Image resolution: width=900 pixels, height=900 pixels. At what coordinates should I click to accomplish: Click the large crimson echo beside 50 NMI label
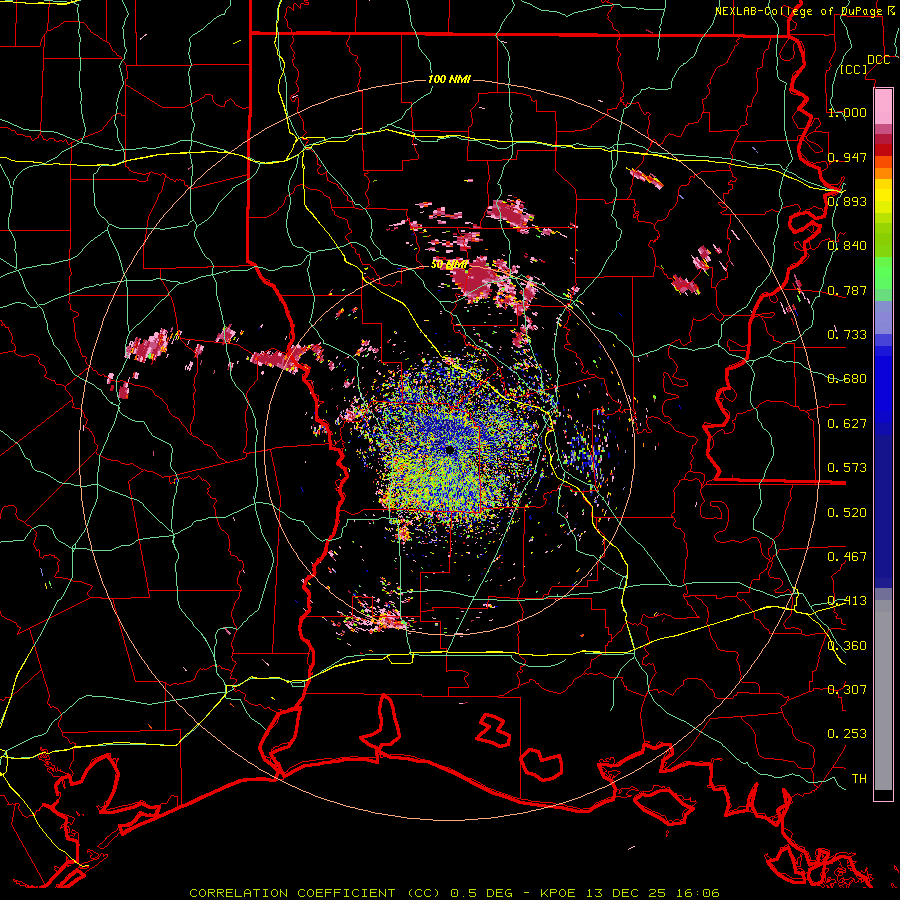(x=473, y=281)
